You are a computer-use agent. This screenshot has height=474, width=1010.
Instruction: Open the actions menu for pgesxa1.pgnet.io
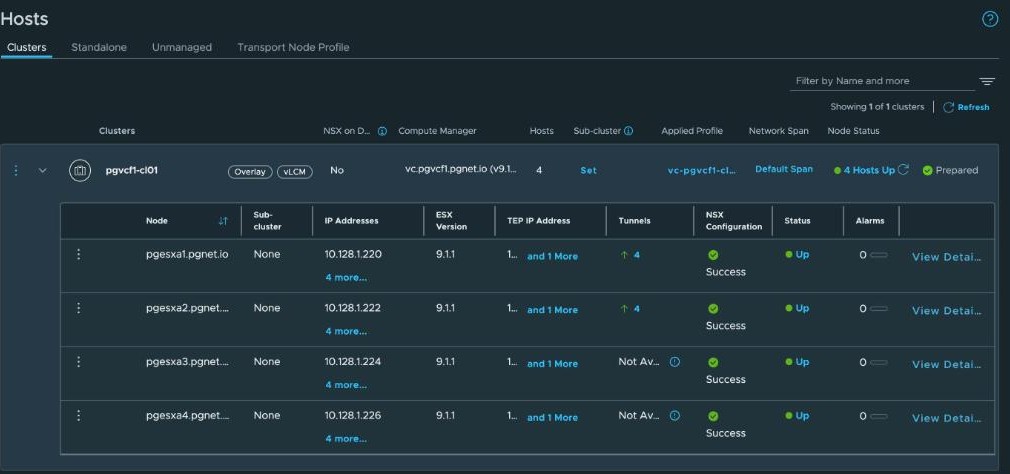tap(79, 254)
